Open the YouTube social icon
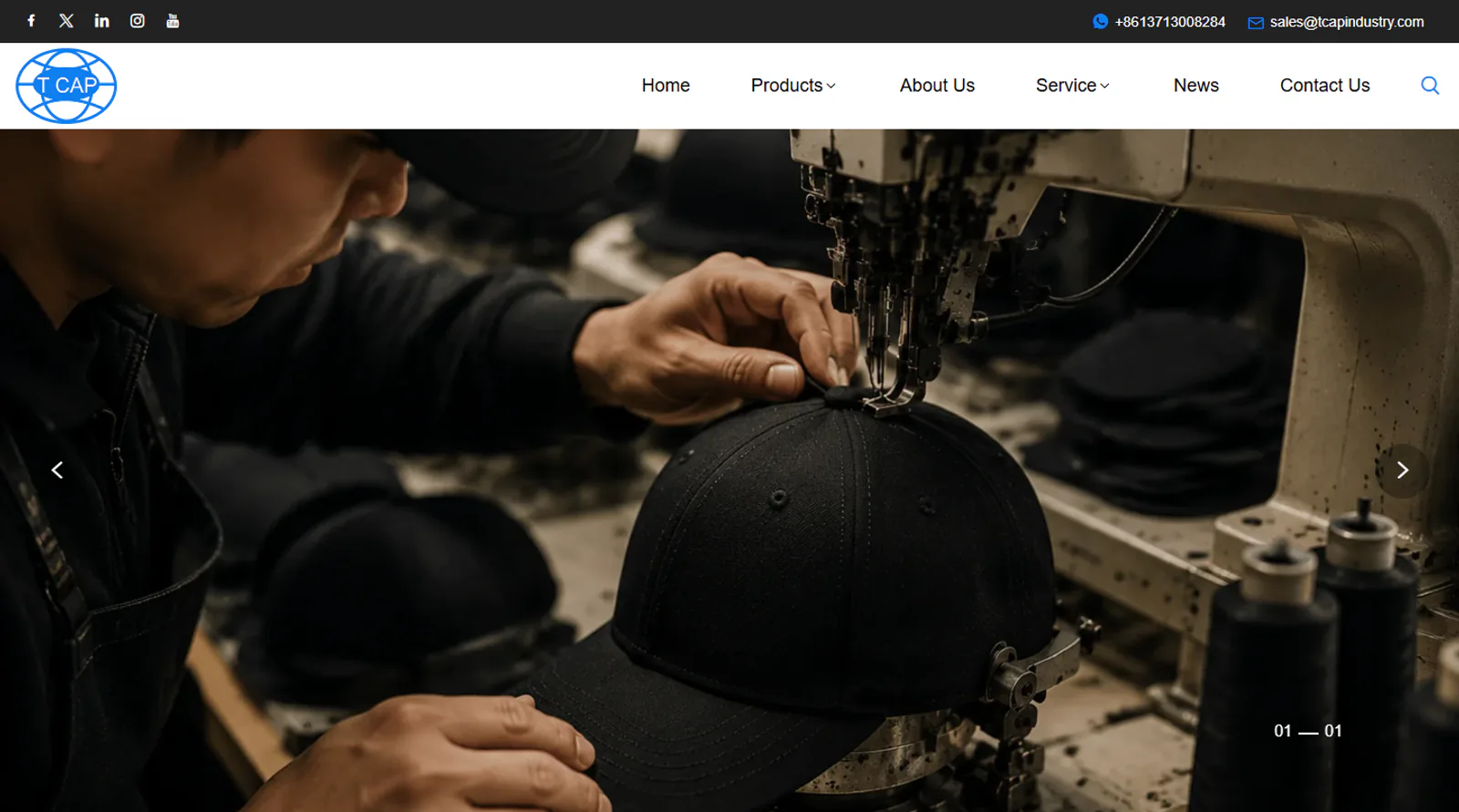The height and width of the screenshot is (812, 1459). tap(172, 21)
